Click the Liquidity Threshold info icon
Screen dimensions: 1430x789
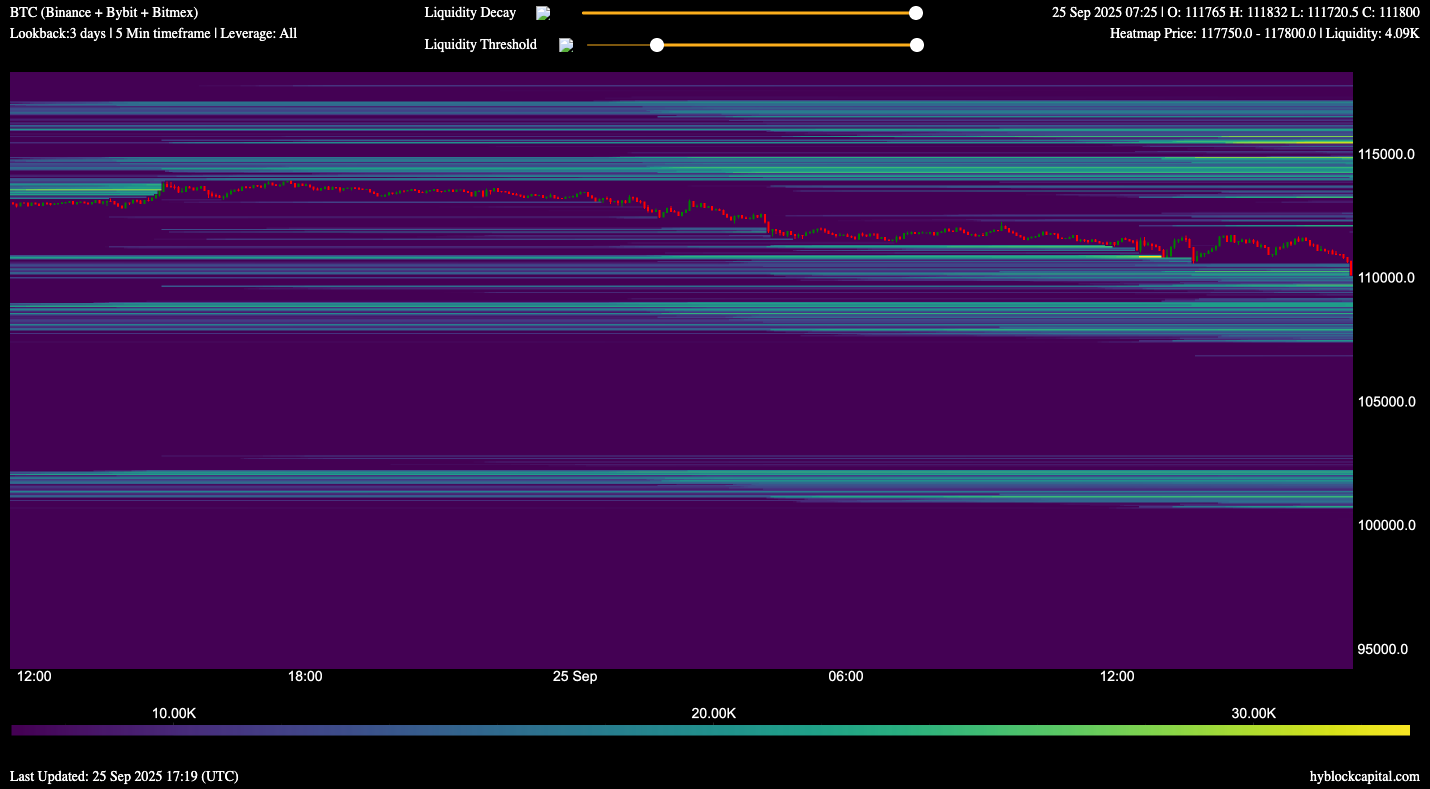point(566,44)
